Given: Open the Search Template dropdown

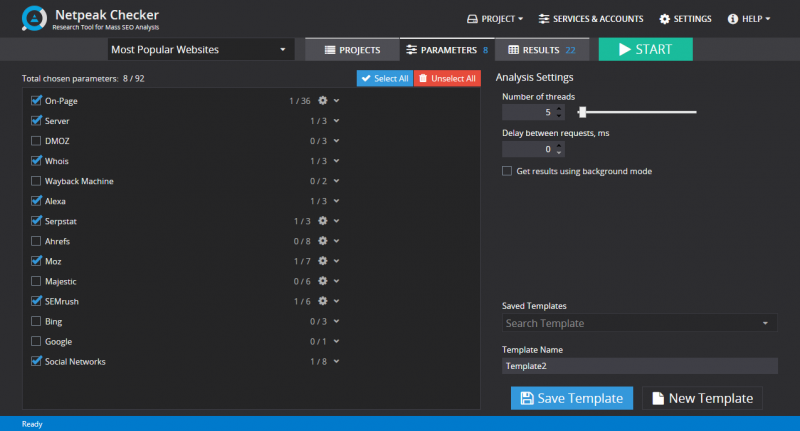Looking at the screenshot, I should [639, 323].
